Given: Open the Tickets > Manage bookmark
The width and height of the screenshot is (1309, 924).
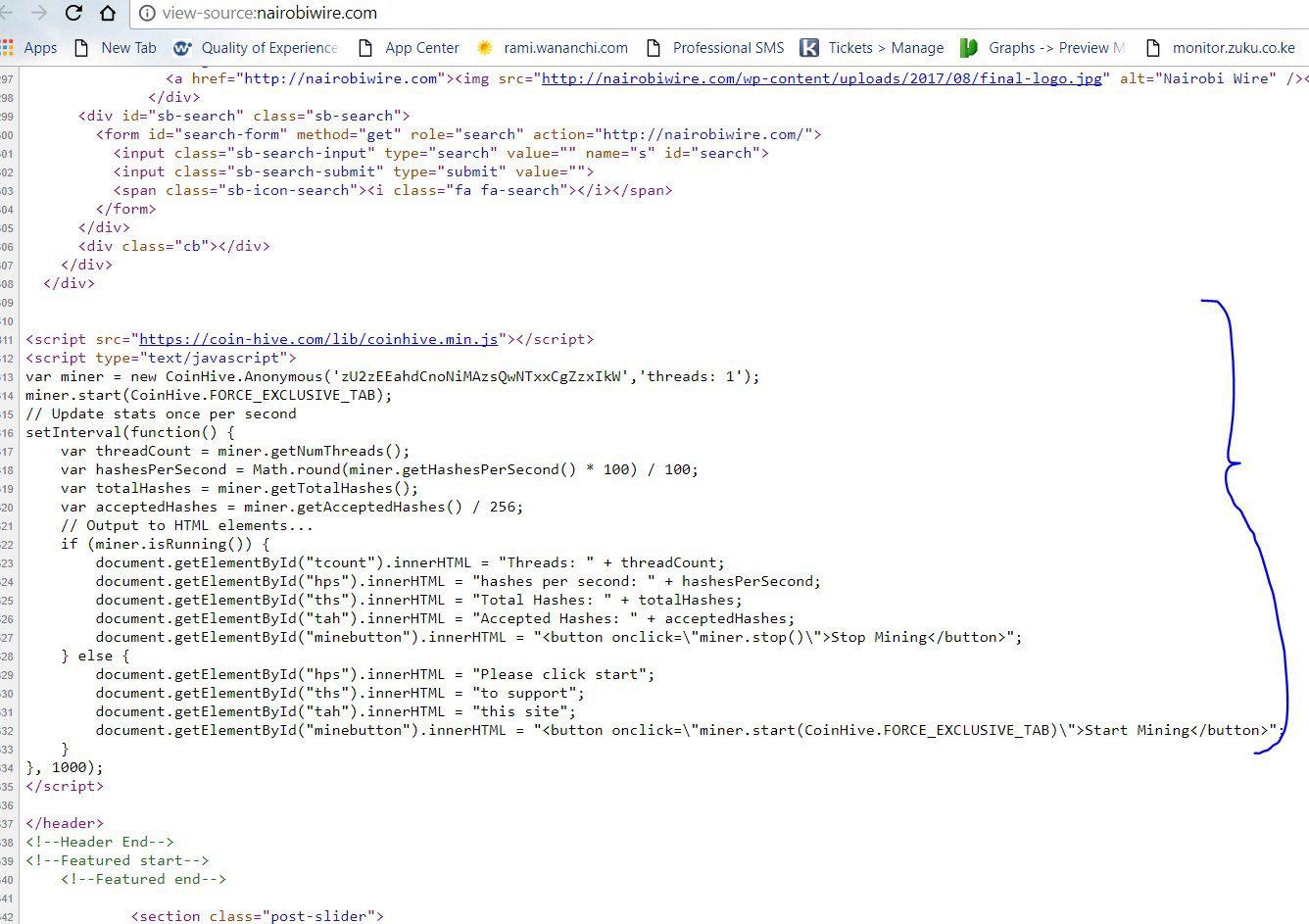Looking at the screenshot, I should point(872,47).
